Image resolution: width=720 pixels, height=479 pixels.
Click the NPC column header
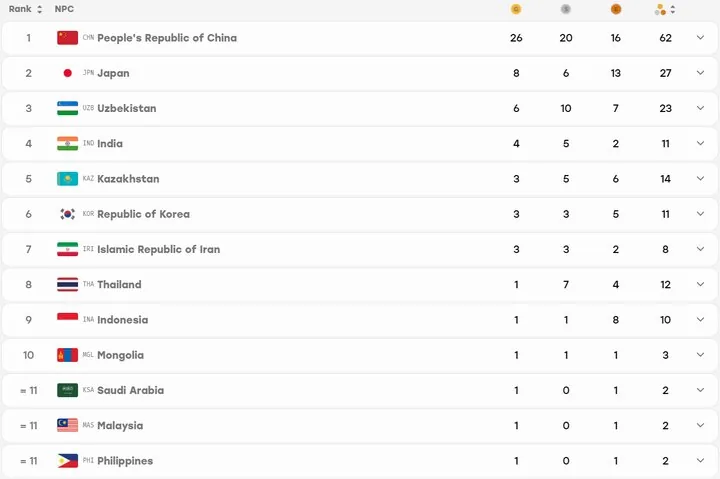pyautogui.click(x=64, y=9)
